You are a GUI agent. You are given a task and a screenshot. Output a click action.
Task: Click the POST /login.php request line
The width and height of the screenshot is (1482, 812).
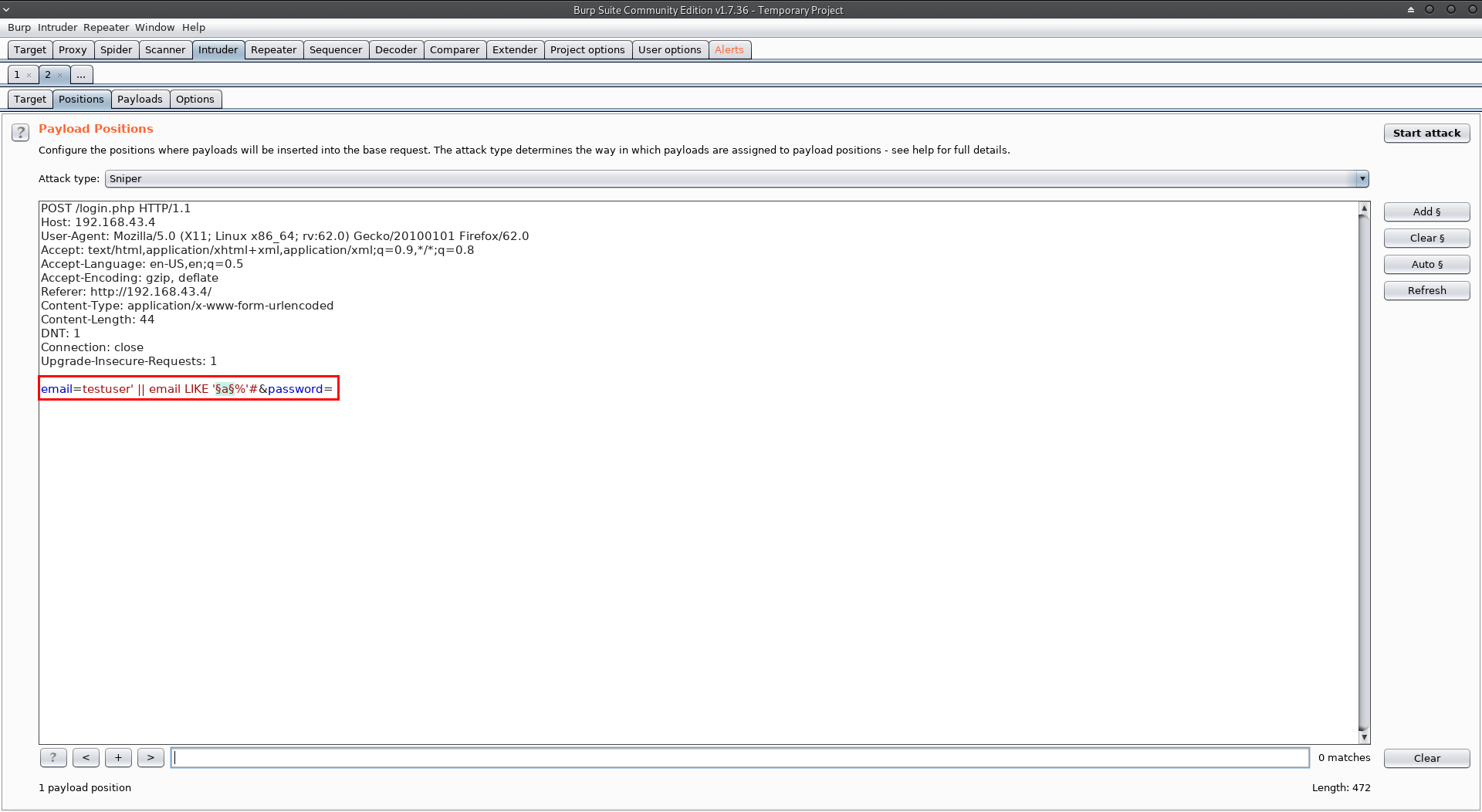[x=116, y=208]
